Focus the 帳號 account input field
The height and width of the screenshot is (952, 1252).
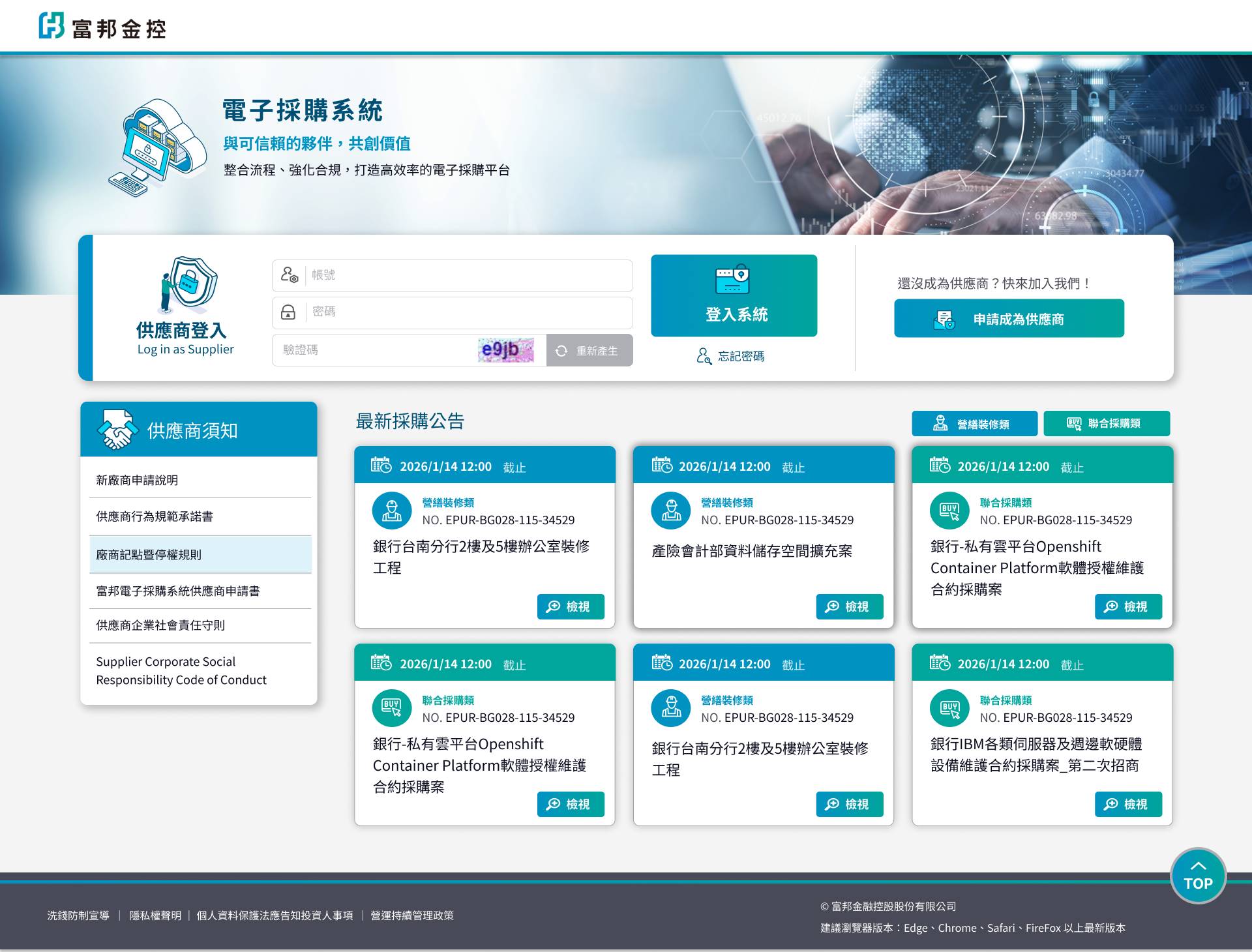pyautogui.click(x=453, y=275)
